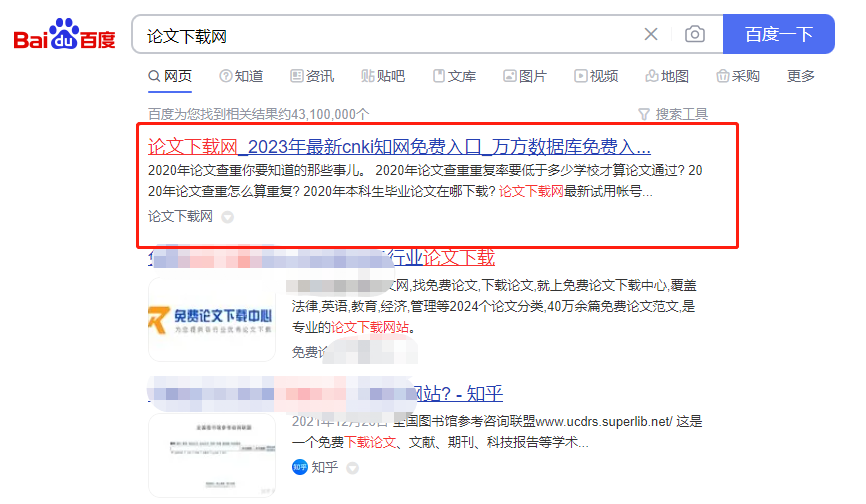Open 搜索工具 filter options

pos(673,114)
